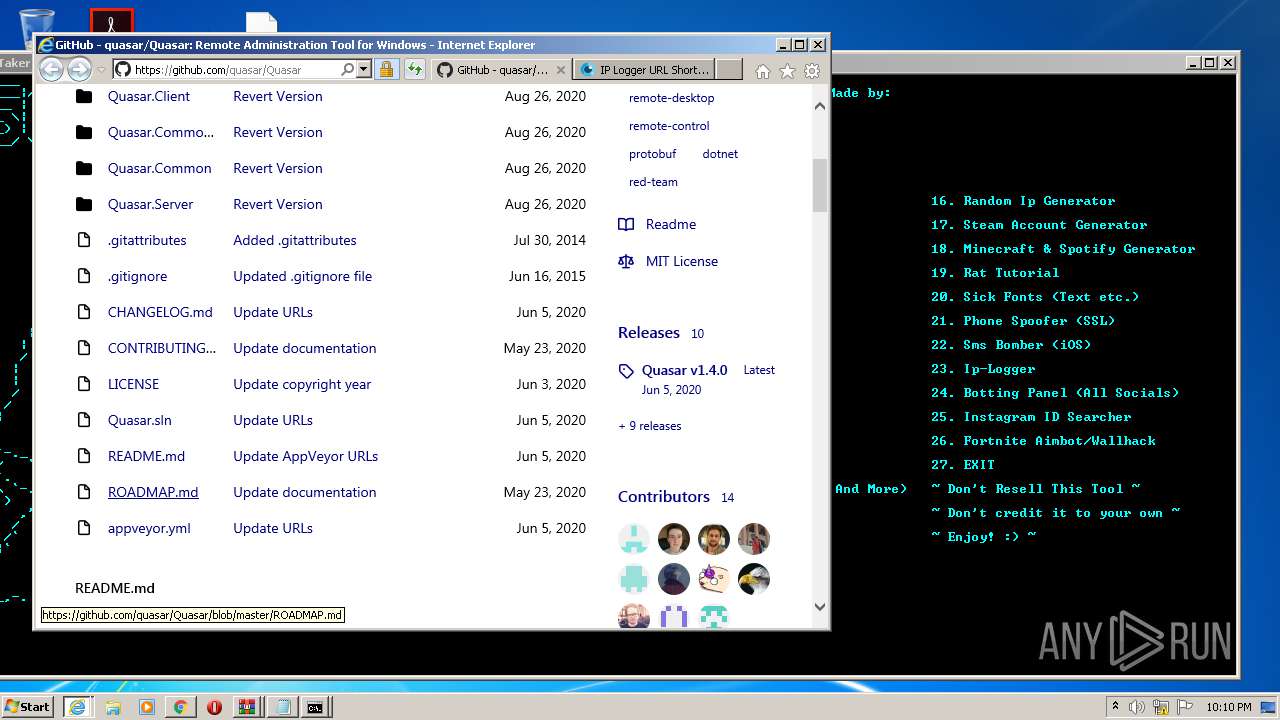Open Windows Explorer from taskbar
The height and width of the screenshot is (720, 1280).
click(113, 707)
